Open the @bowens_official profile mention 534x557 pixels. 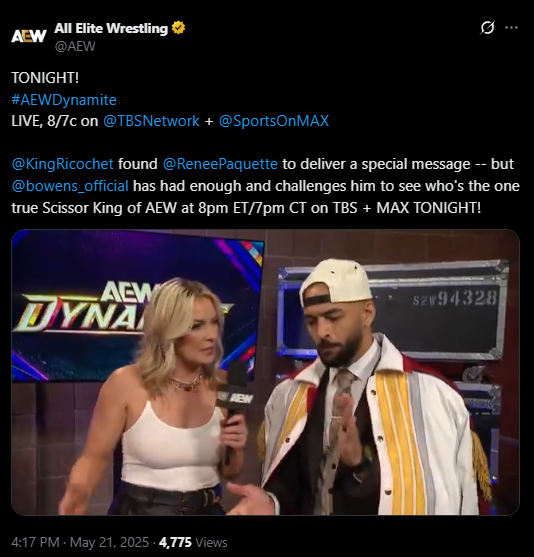[x=70, y=186]
